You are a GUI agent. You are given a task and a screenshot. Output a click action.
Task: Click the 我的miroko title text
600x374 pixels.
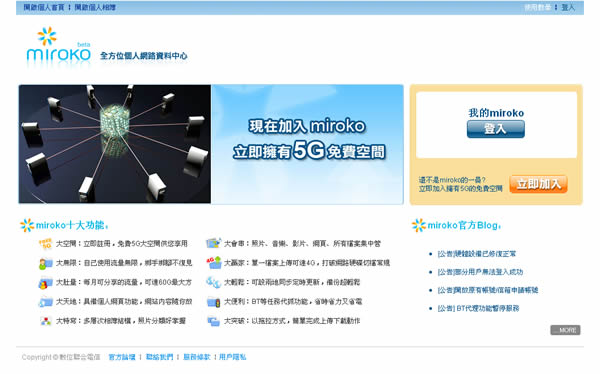click(496, 113)
